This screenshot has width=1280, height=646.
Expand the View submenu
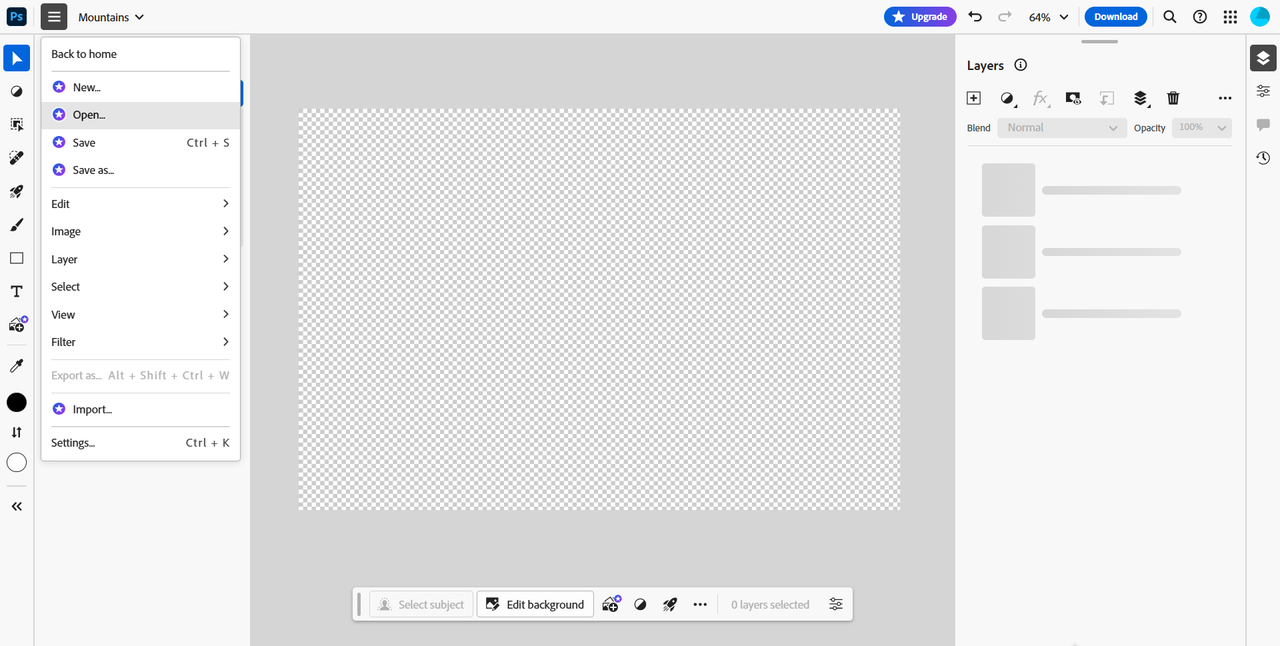pyautogui.click(x=141, y=314)
